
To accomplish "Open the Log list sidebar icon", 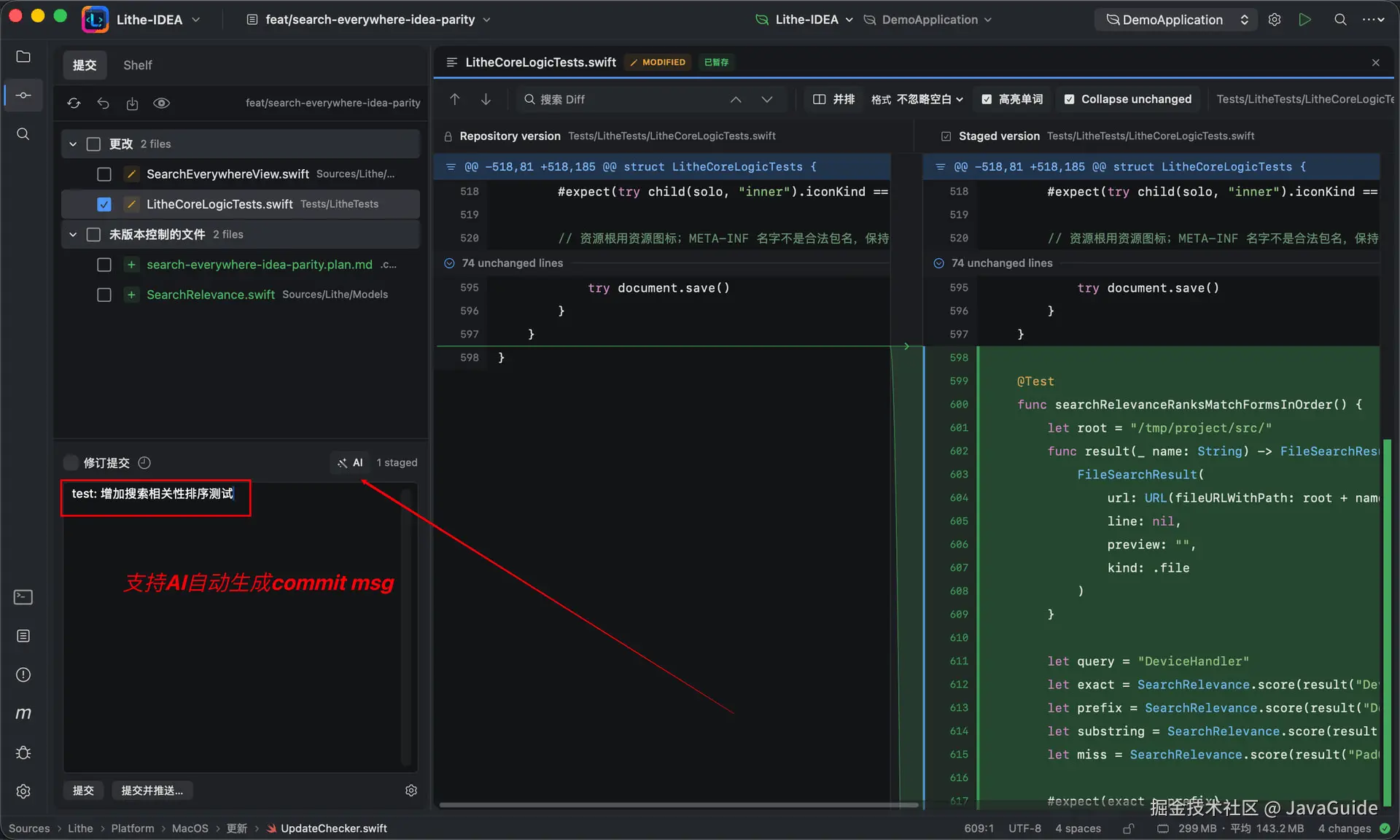I will pyautogui.click(x=23, y=636).
